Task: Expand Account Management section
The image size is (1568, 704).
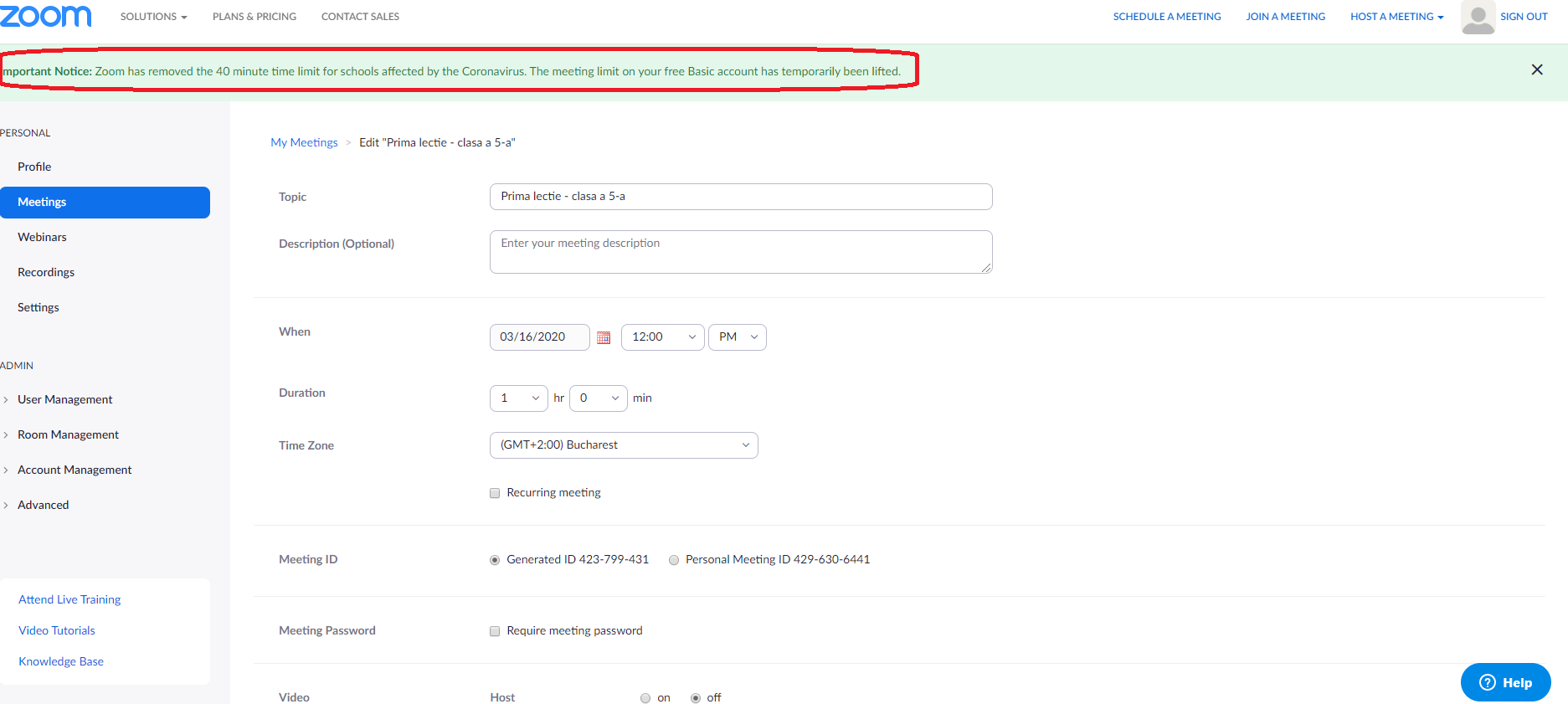Action: click(x=75, y=470)
